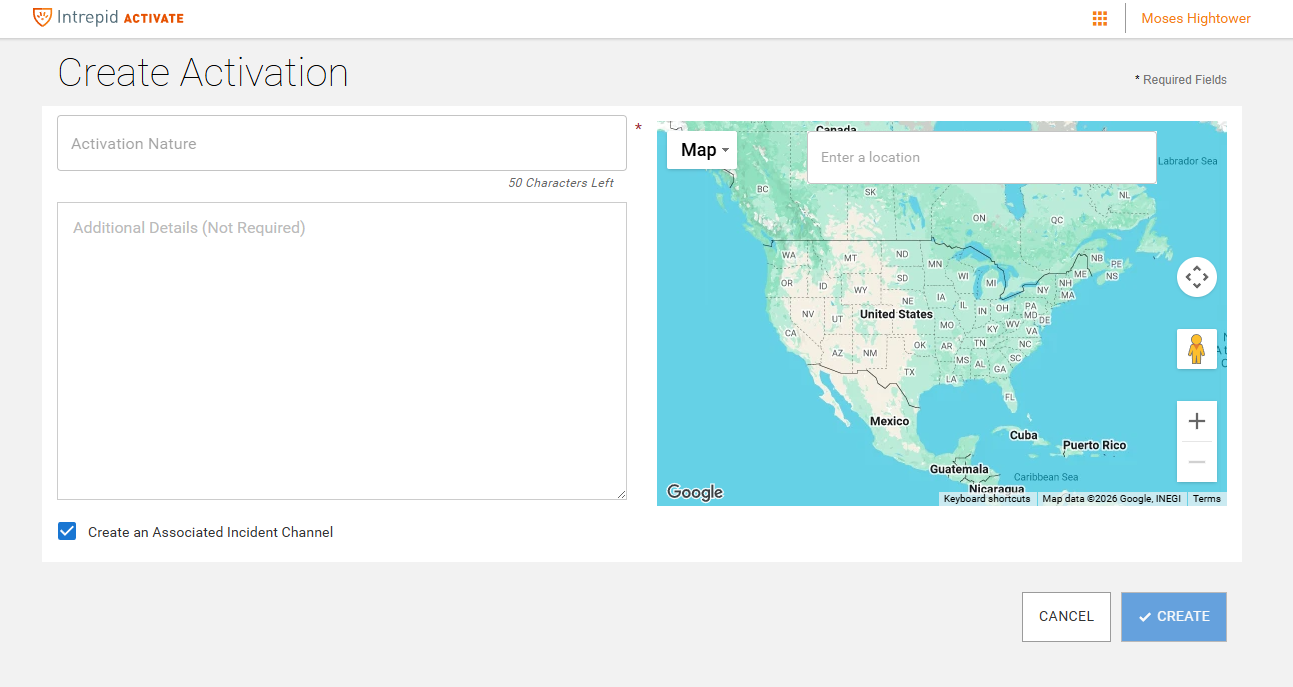Click the Create Activation heading

pyautogui.click(x=203, y=73)
